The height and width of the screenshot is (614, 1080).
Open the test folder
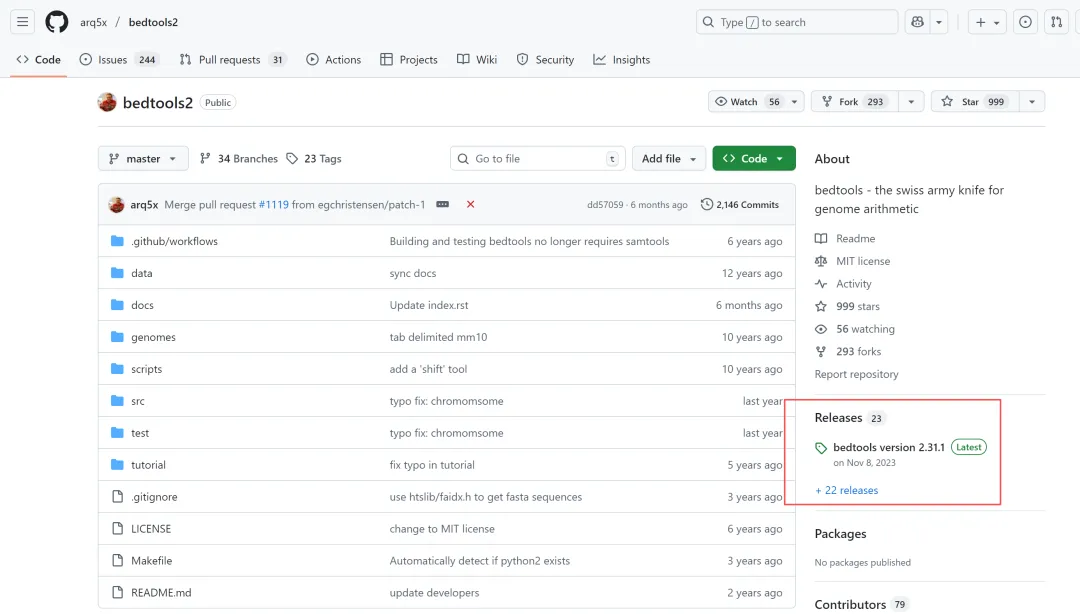pos(140,433)
